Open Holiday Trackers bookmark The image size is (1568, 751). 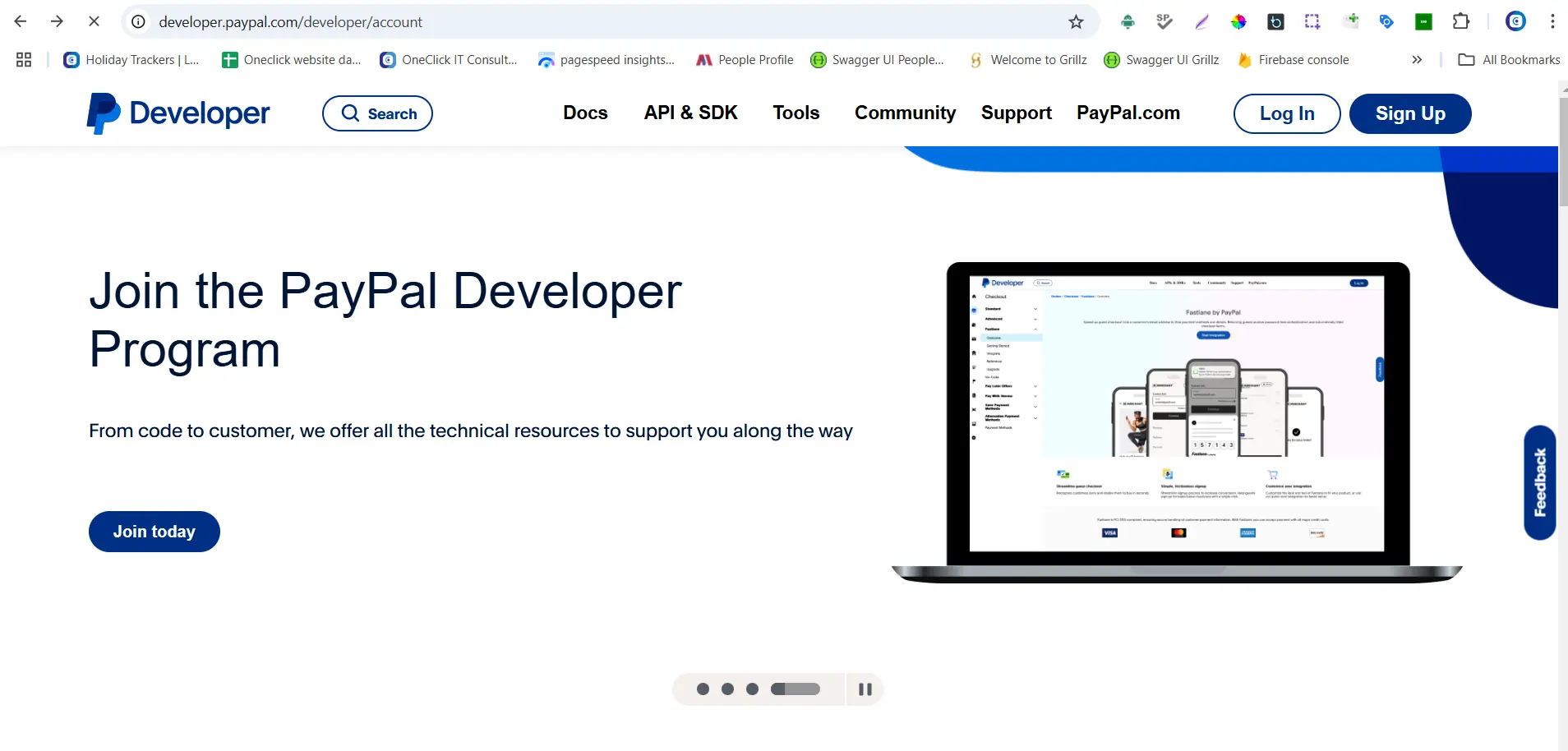(x=131, y=60)
